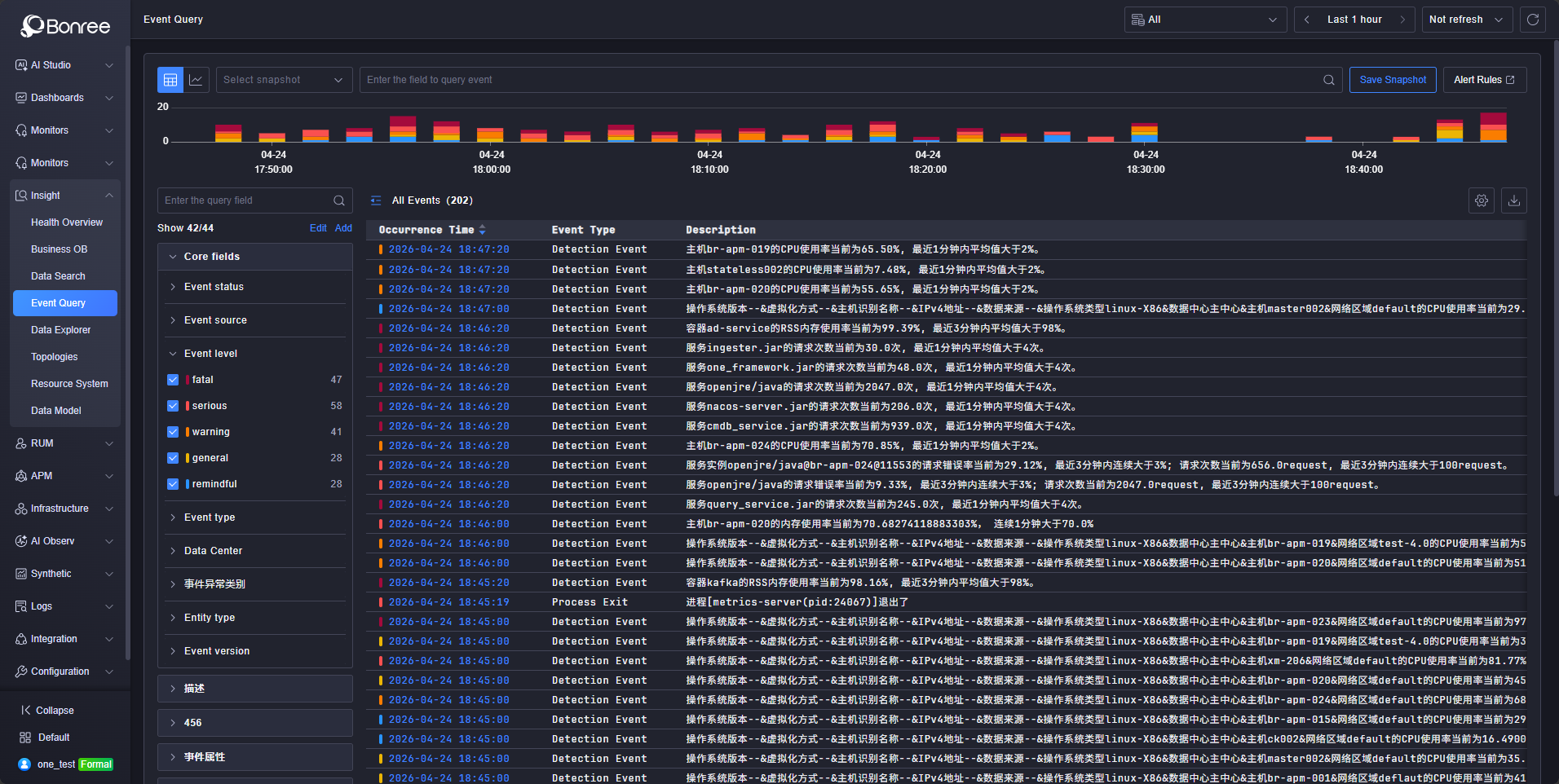This screenshot has height=784, width=1559.
Task: Open table column settings gear
Action: pos(1482,200)
